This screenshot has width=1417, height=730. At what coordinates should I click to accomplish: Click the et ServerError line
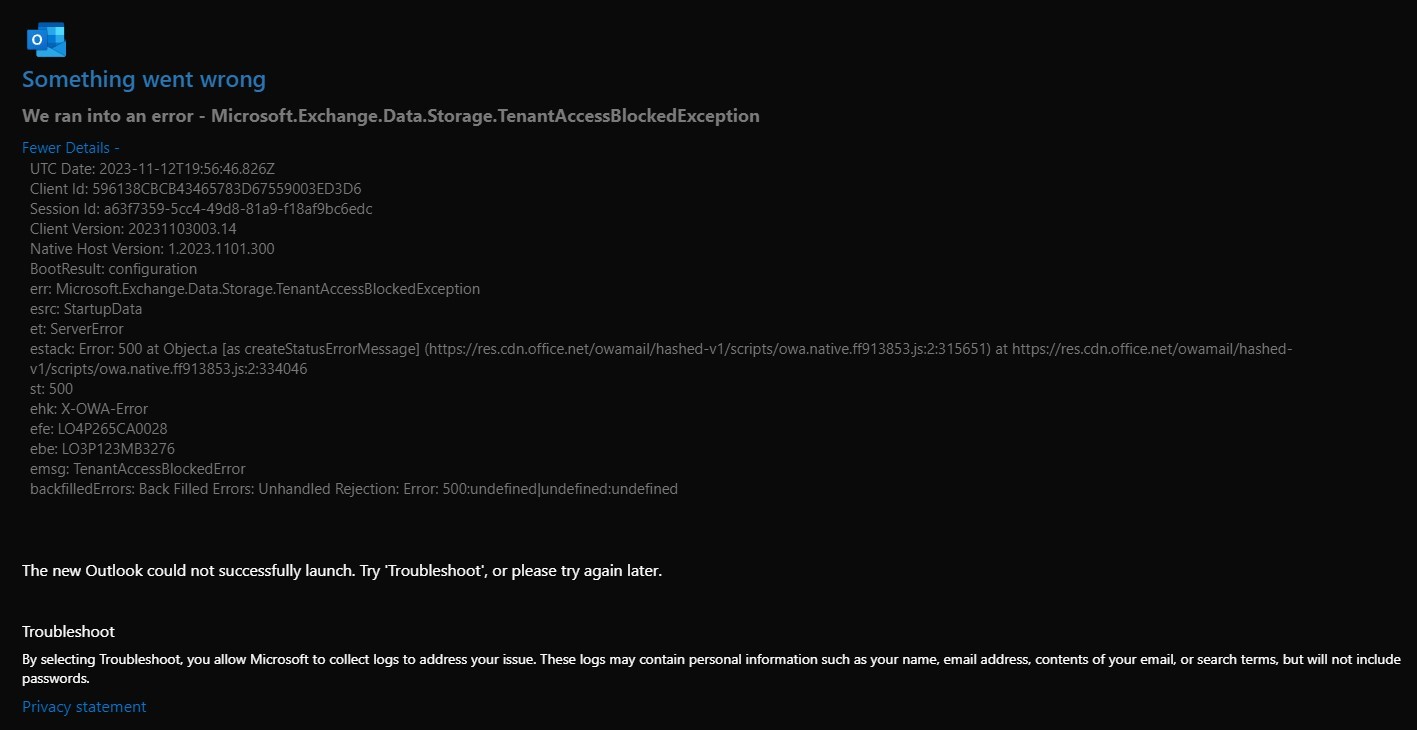coord(77,328)
